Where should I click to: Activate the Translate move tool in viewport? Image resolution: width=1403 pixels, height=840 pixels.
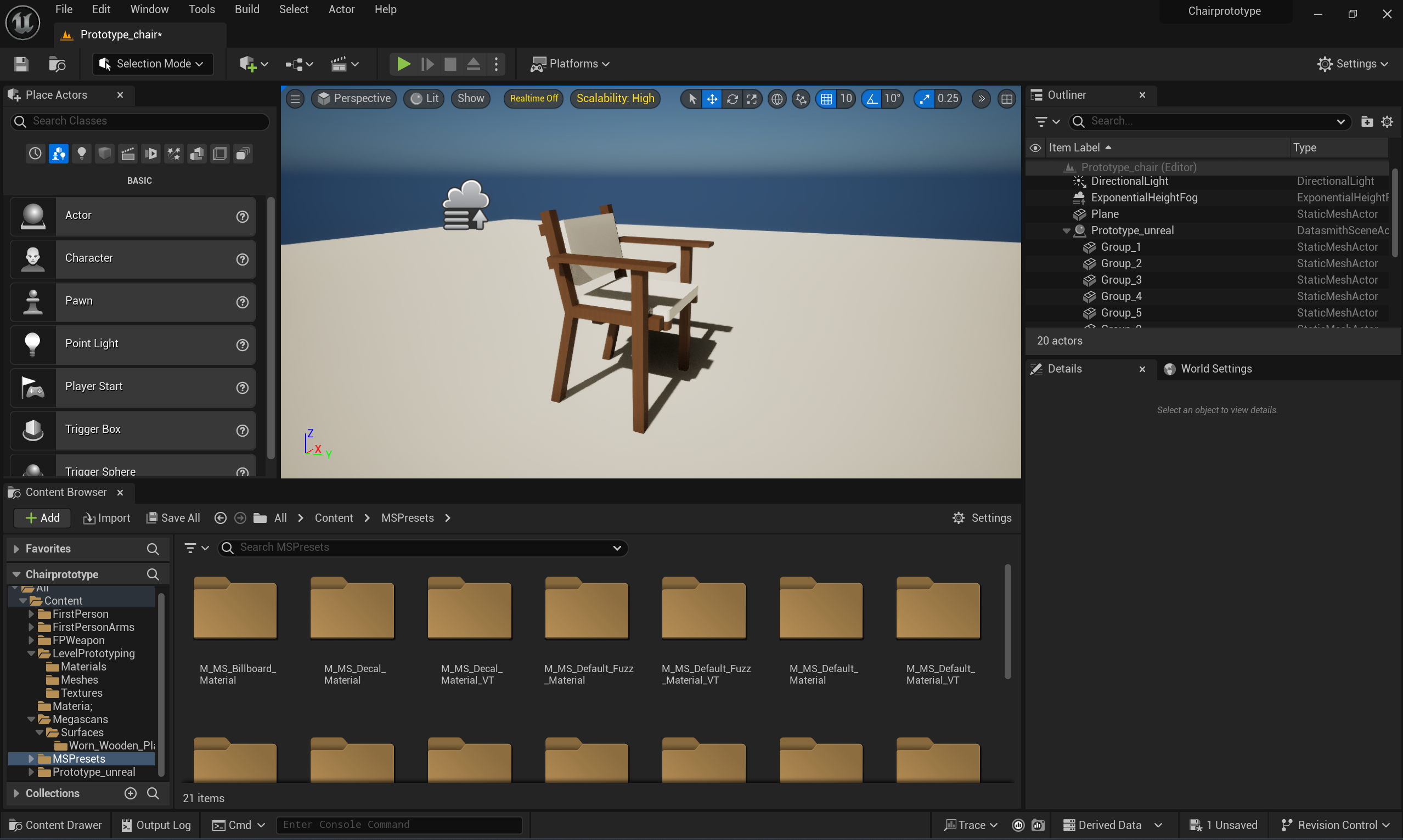[712, 99]
